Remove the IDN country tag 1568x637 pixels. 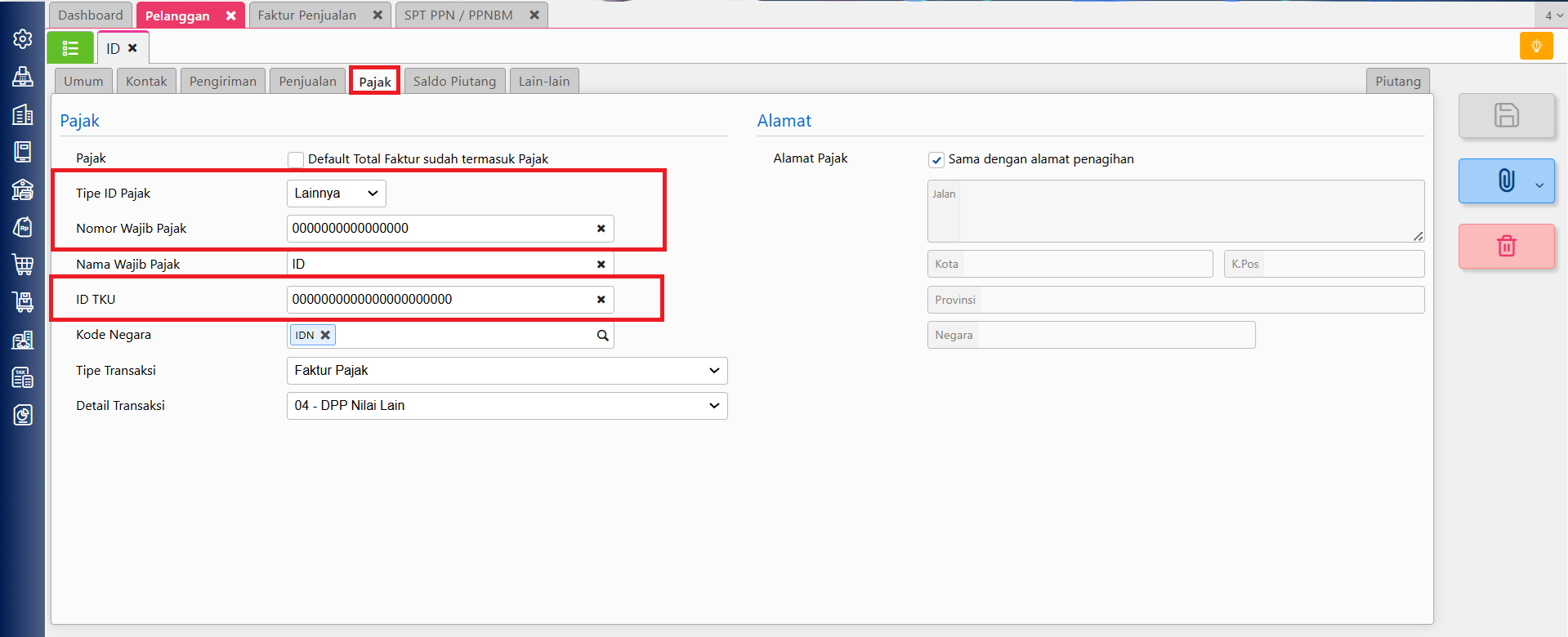[x=325, y=335]
